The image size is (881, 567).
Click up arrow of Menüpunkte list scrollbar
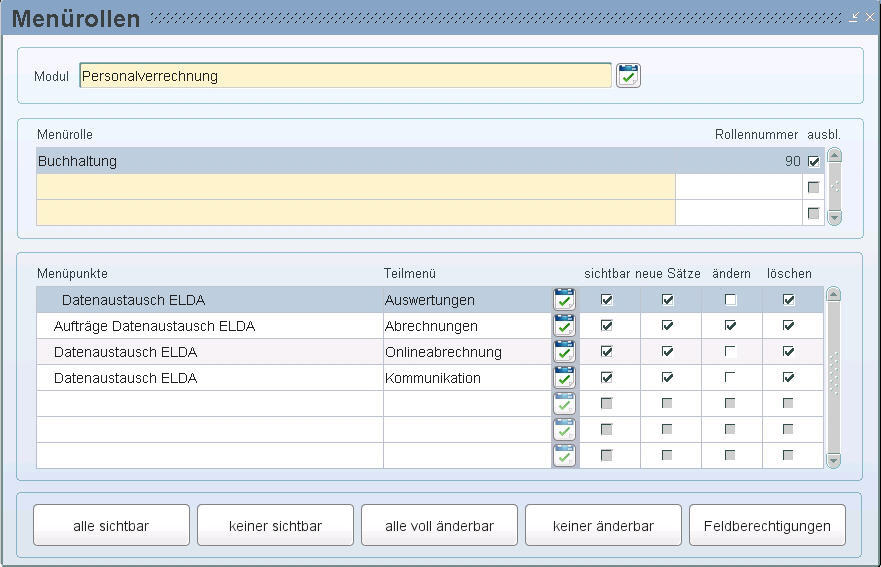point(834,294)
